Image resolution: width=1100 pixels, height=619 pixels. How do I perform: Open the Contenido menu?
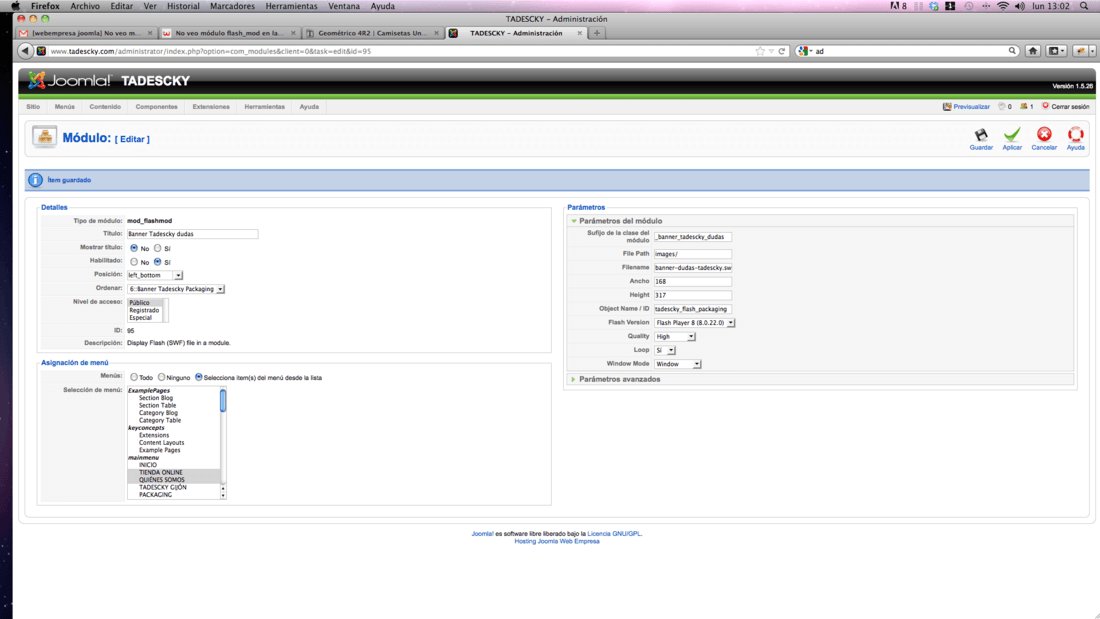(105, 107)
